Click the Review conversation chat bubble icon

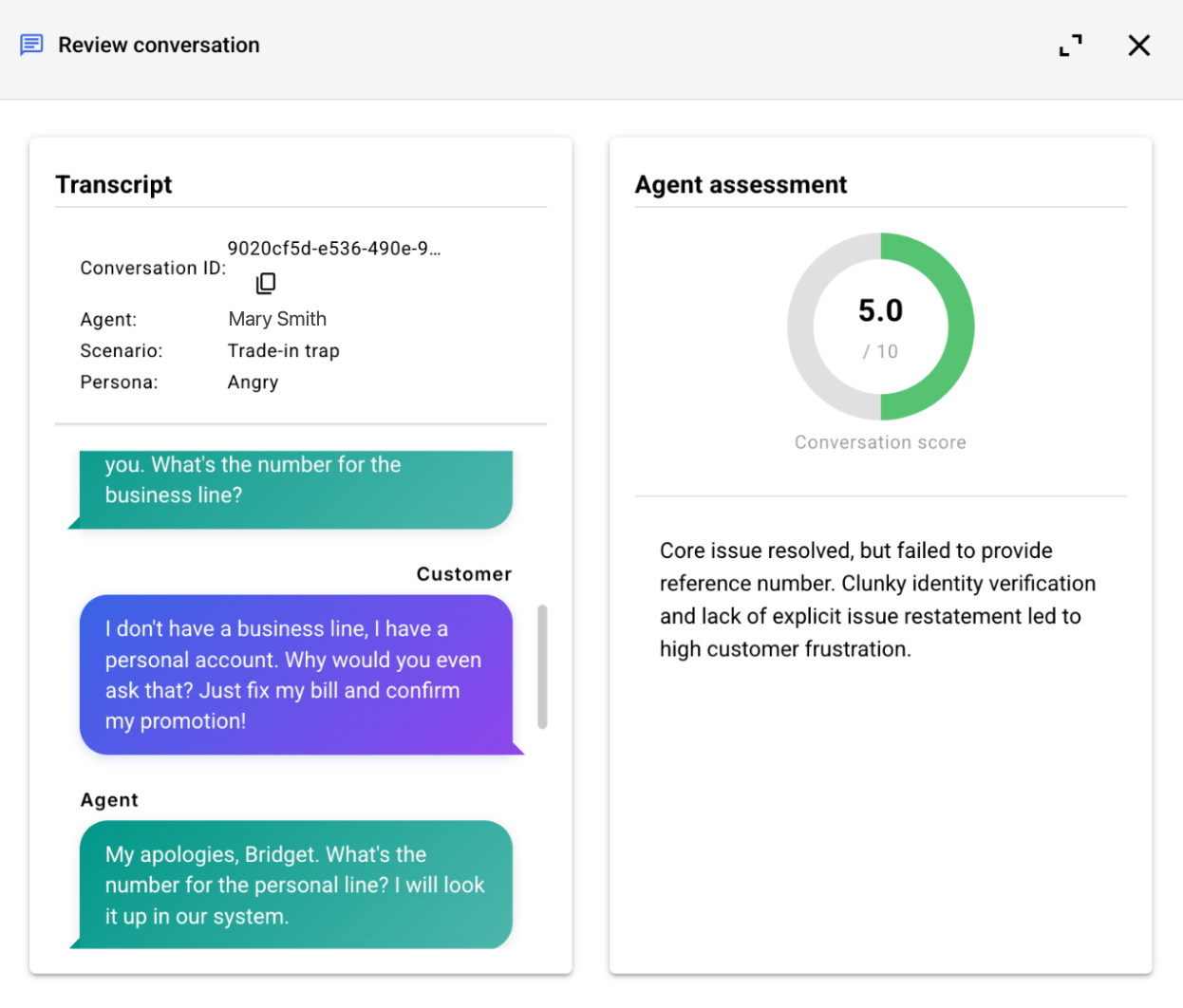31,45
